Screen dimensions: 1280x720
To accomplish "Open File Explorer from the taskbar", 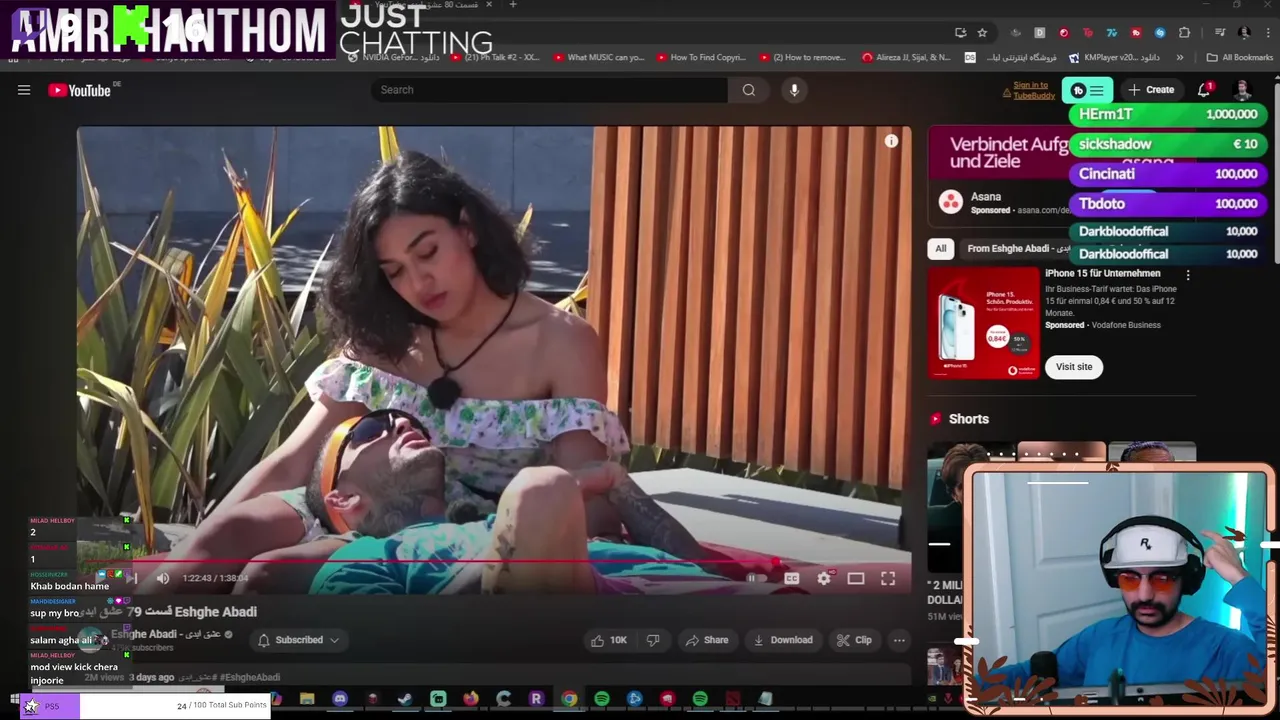I will click(x=307, y=698).
